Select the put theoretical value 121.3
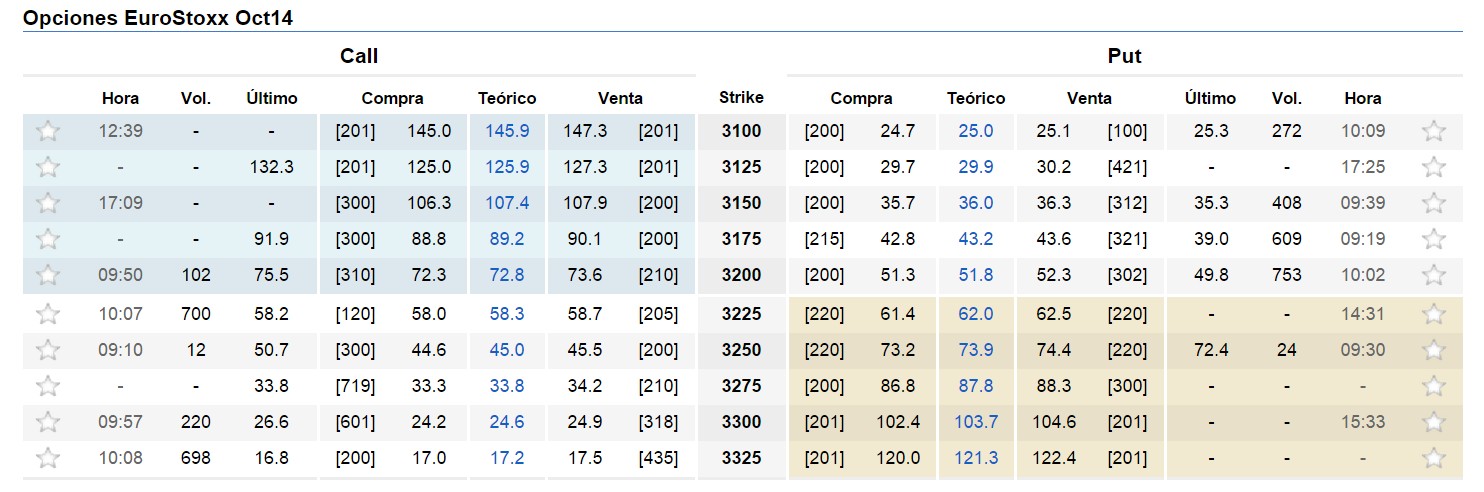The image size is (1484, 492). point(976,458)
